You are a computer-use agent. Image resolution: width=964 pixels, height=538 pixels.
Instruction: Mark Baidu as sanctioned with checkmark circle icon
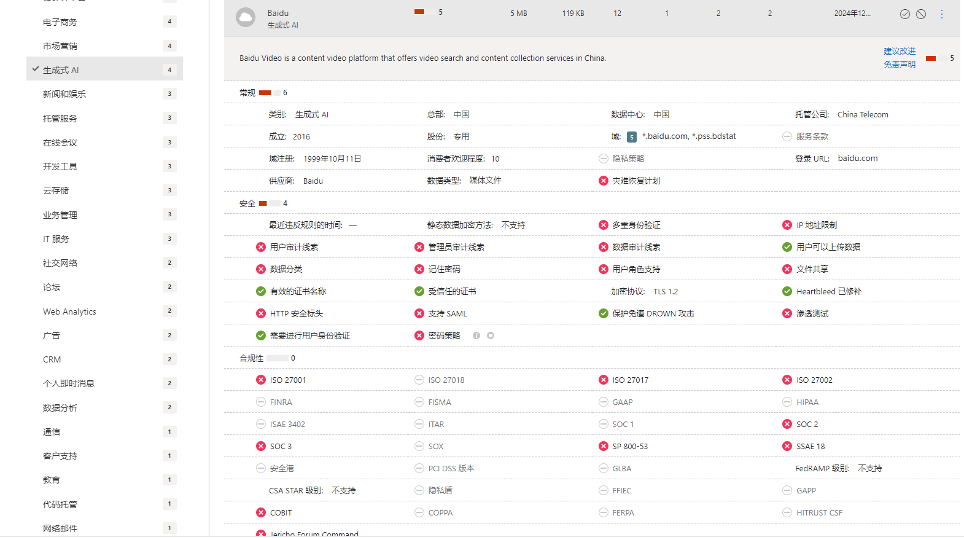click(x=904, y=14)
